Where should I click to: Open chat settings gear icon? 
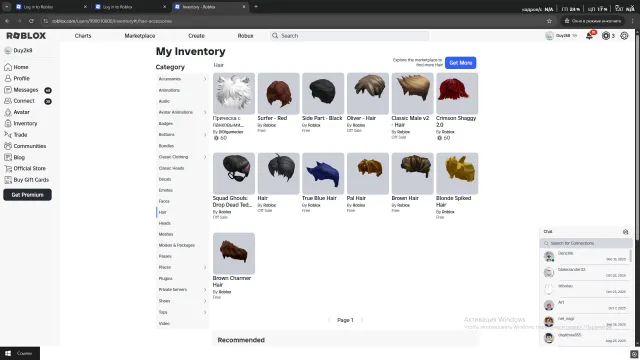click(625, 232)
